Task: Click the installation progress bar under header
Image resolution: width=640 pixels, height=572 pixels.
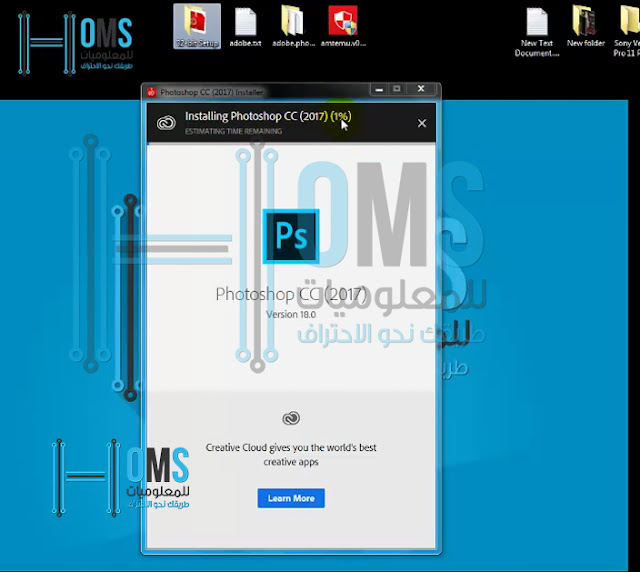Action: pyautogui.click(x=291, y=144)
